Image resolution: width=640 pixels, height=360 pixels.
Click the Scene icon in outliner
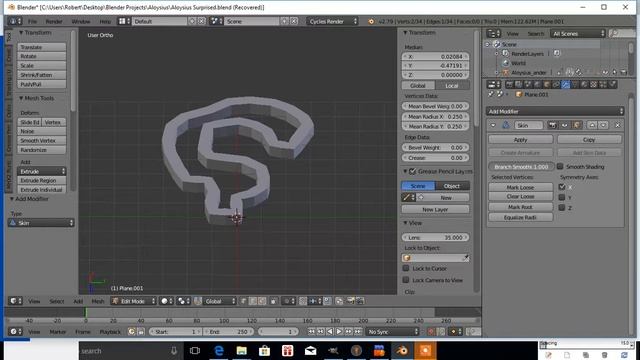coord(497,44)
